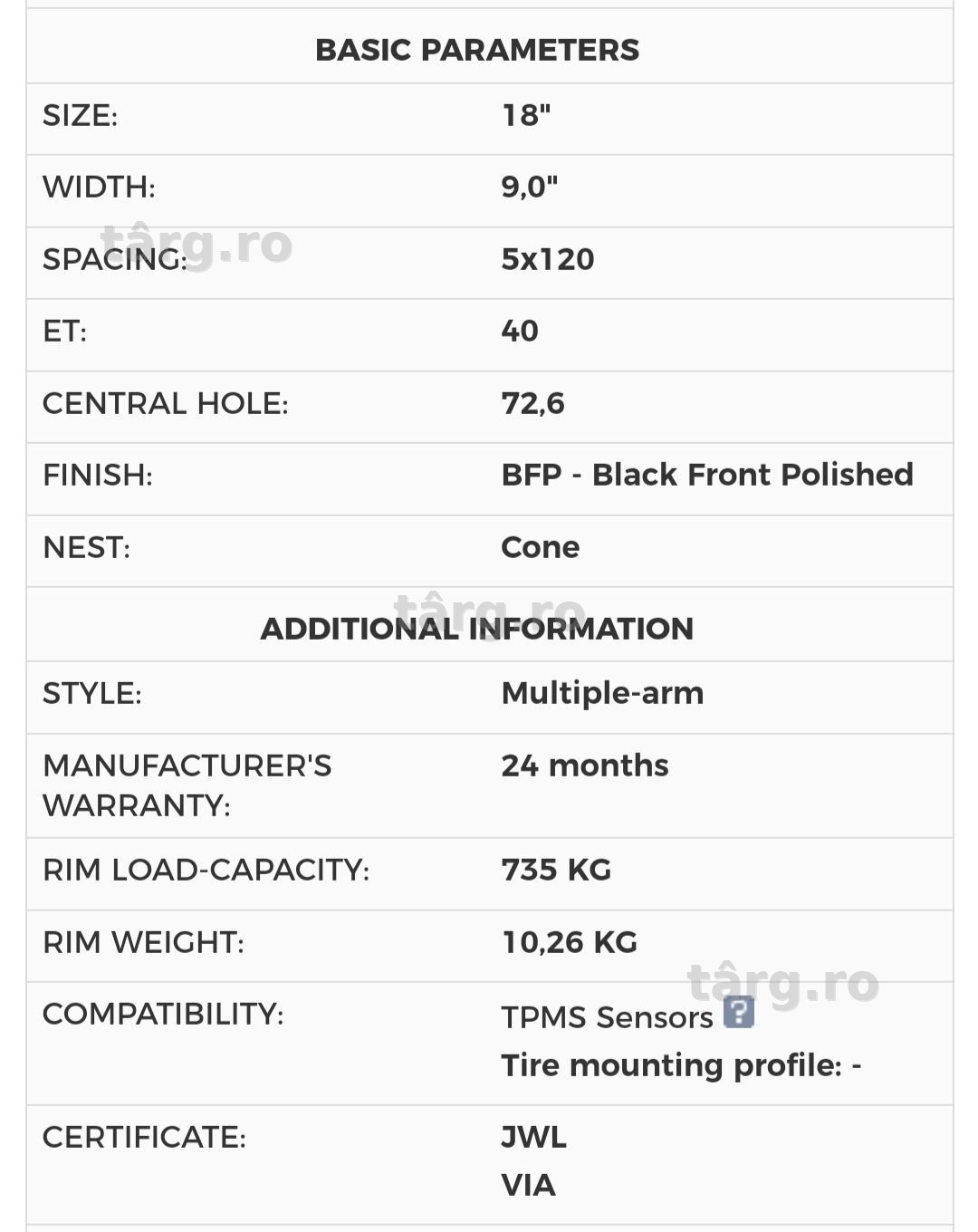Select the Multiple-arm style value
Image resolution: width=978 pixels, height=1232 pixels.
tap(602, 693)
